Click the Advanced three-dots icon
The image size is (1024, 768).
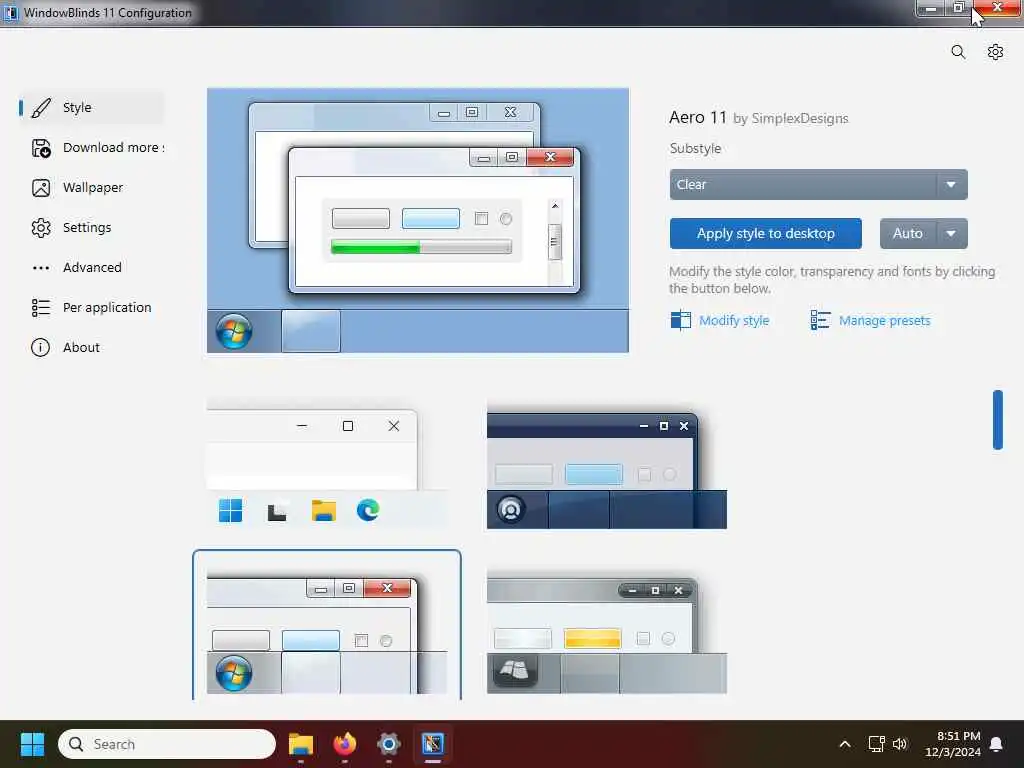[40, 268]
